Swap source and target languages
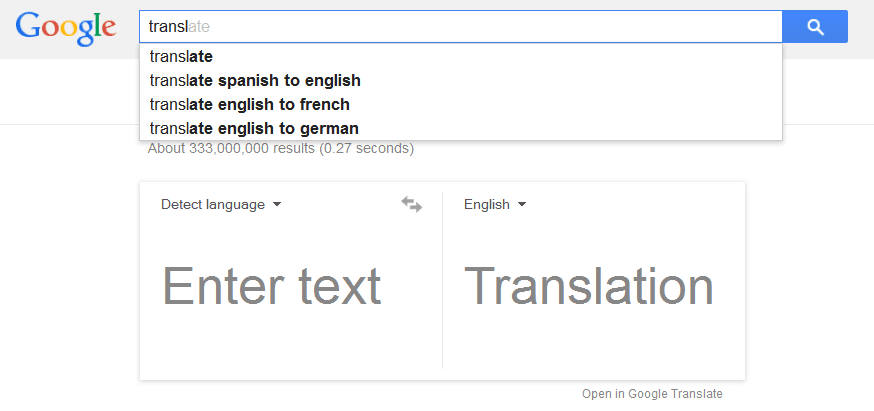The image size is (874, 411). pos(412,204)
